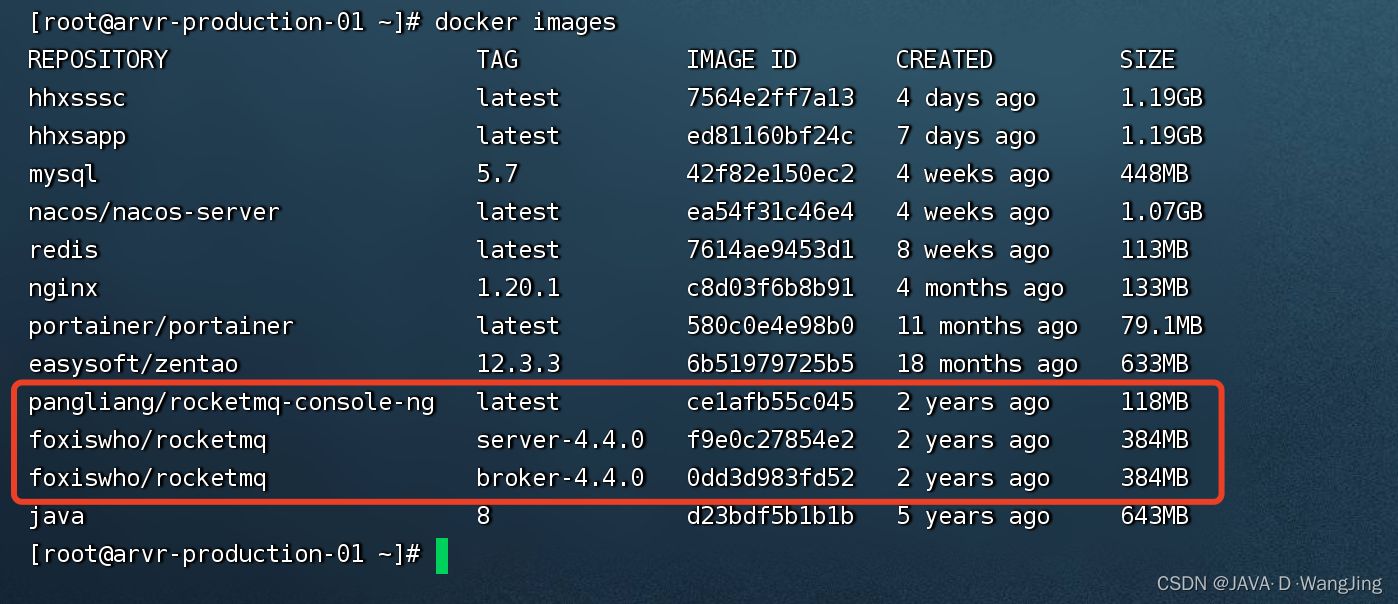Select the easysoft/zentao image line
Screen dimensions: 1398x604
[x=133, y=363]
